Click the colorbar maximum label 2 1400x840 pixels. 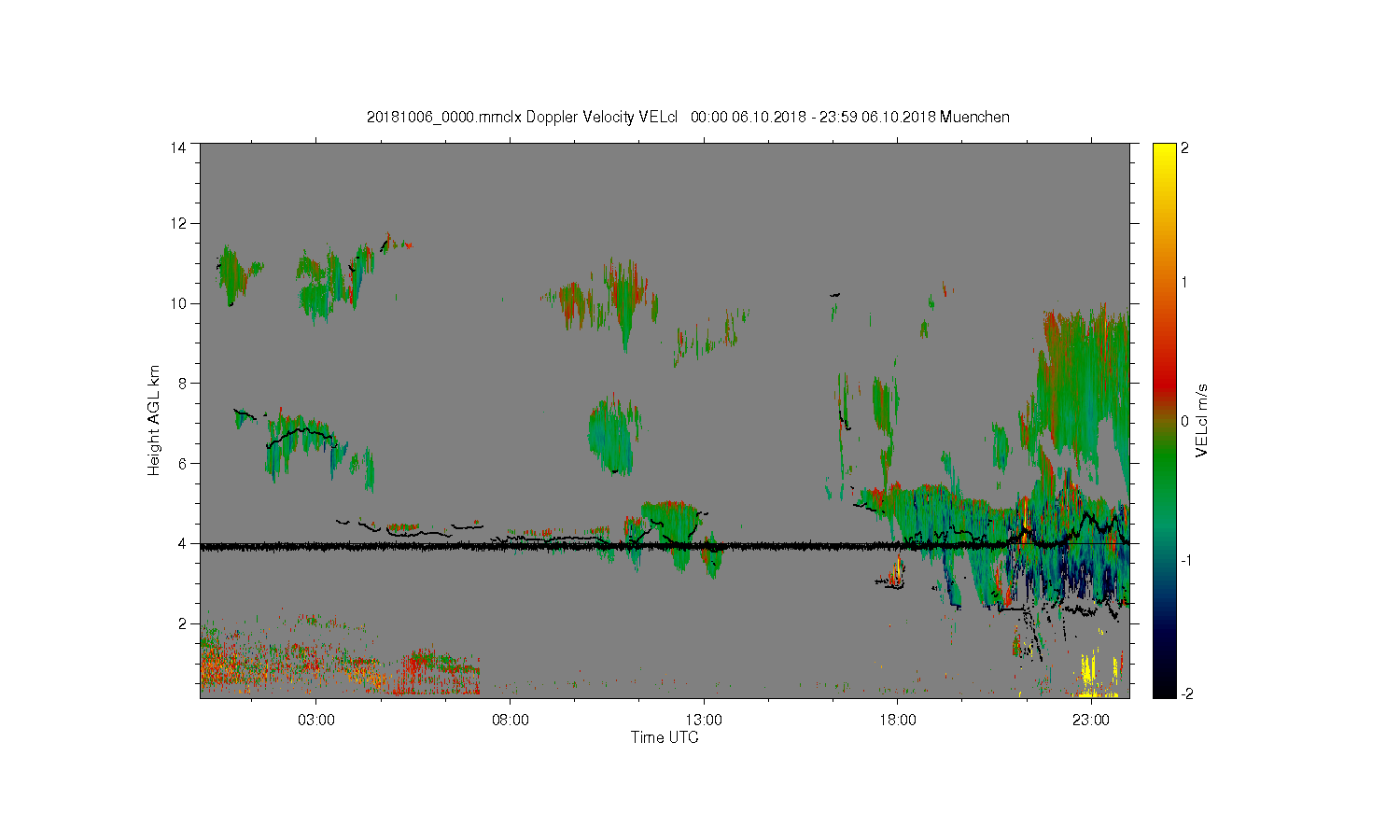coord(1185,147)
